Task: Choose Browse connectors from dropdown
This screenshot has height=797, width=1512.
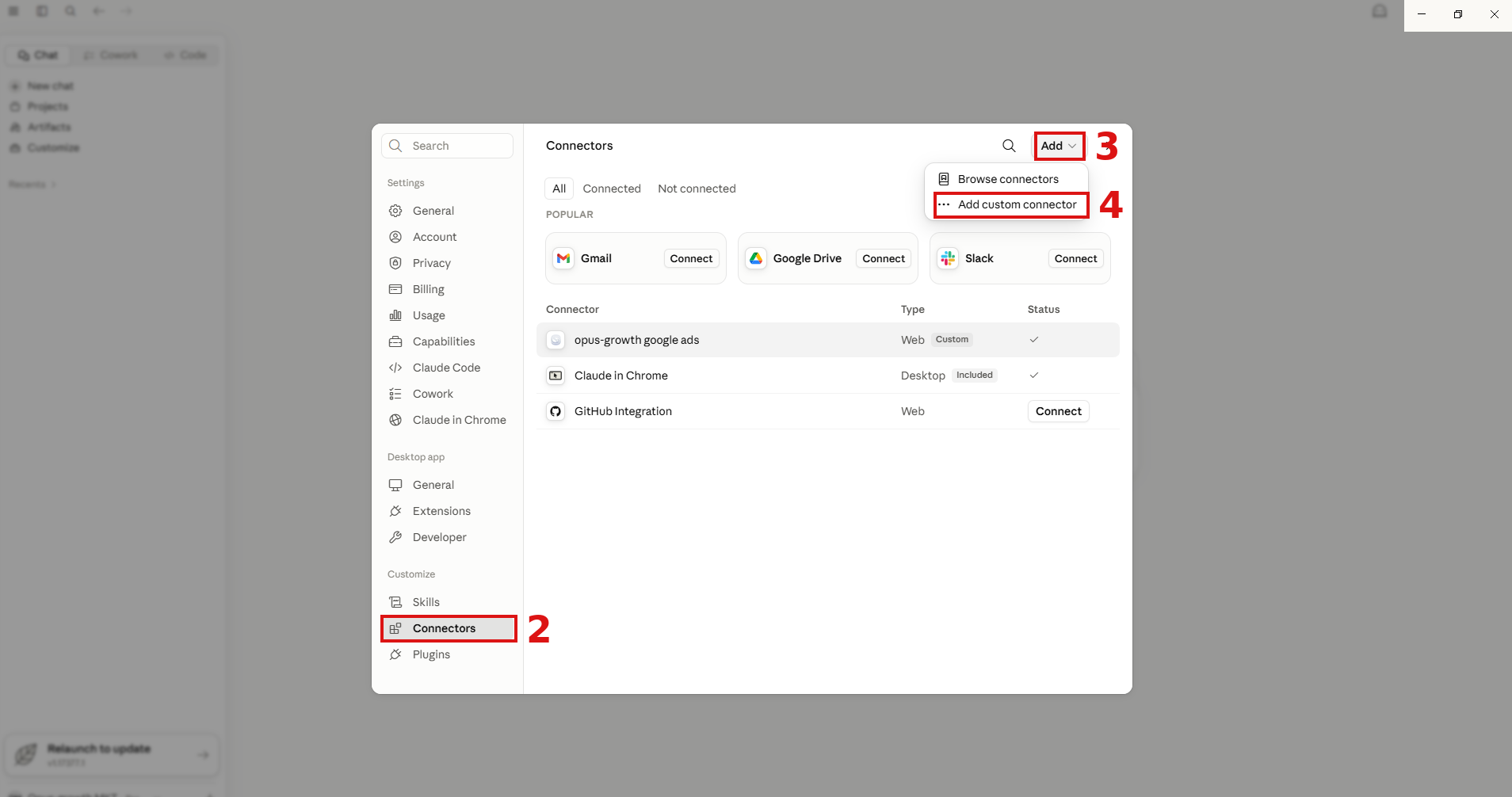Action: point(1006,179)
